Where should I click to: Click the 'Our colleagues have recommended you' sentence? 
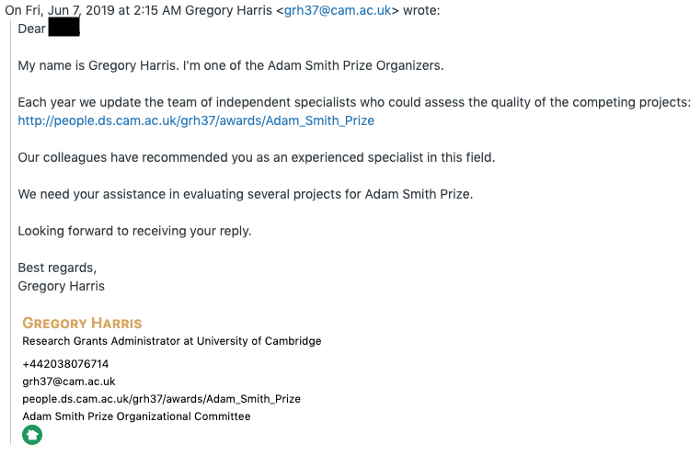pos(256,158)
